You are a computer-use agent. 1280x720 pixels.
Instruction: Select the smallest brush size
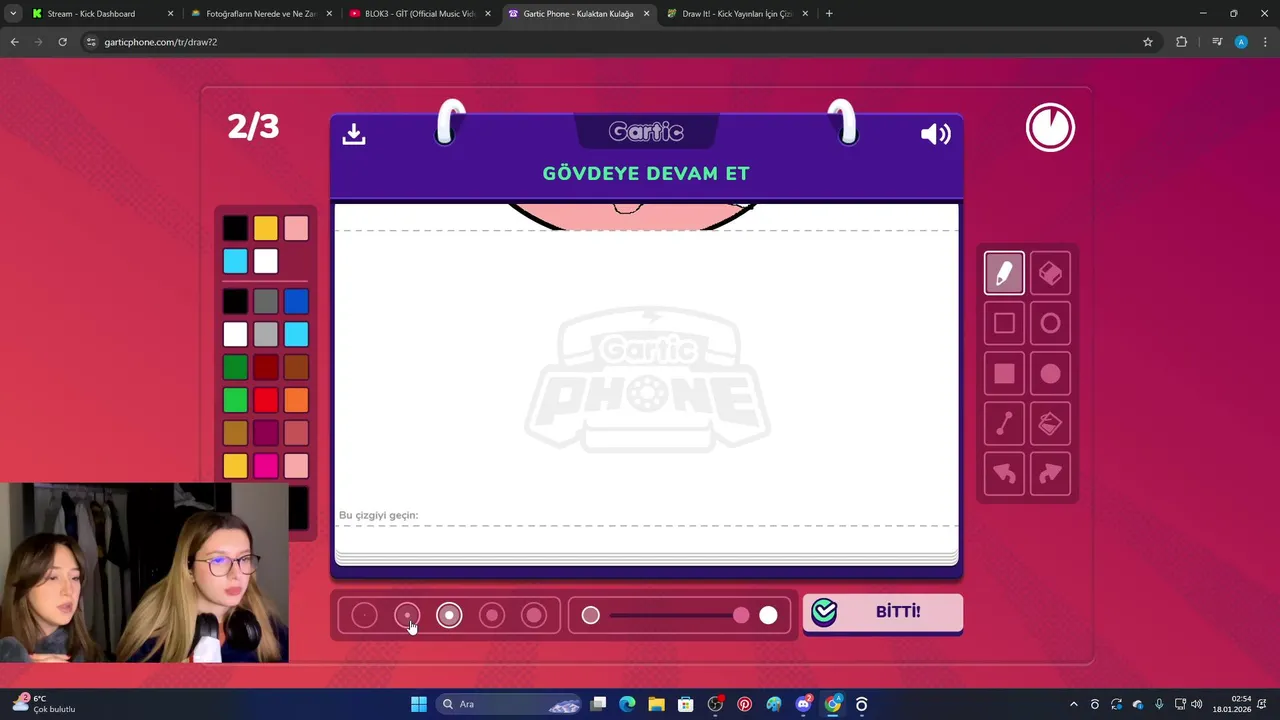tap(364, 615)
